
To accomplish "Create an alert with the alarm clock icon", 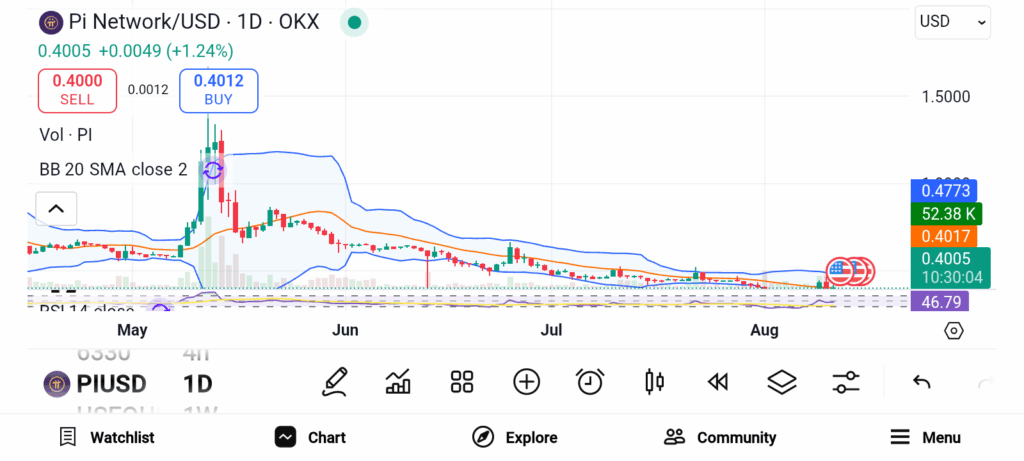I will (x=590, y=381).
